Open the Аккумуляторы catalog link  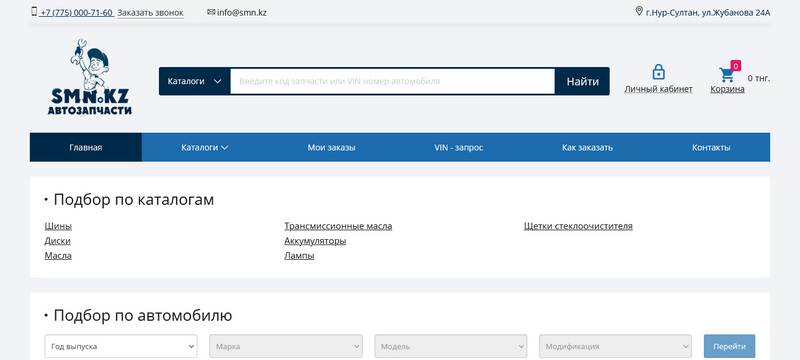[x=315, y=241]
